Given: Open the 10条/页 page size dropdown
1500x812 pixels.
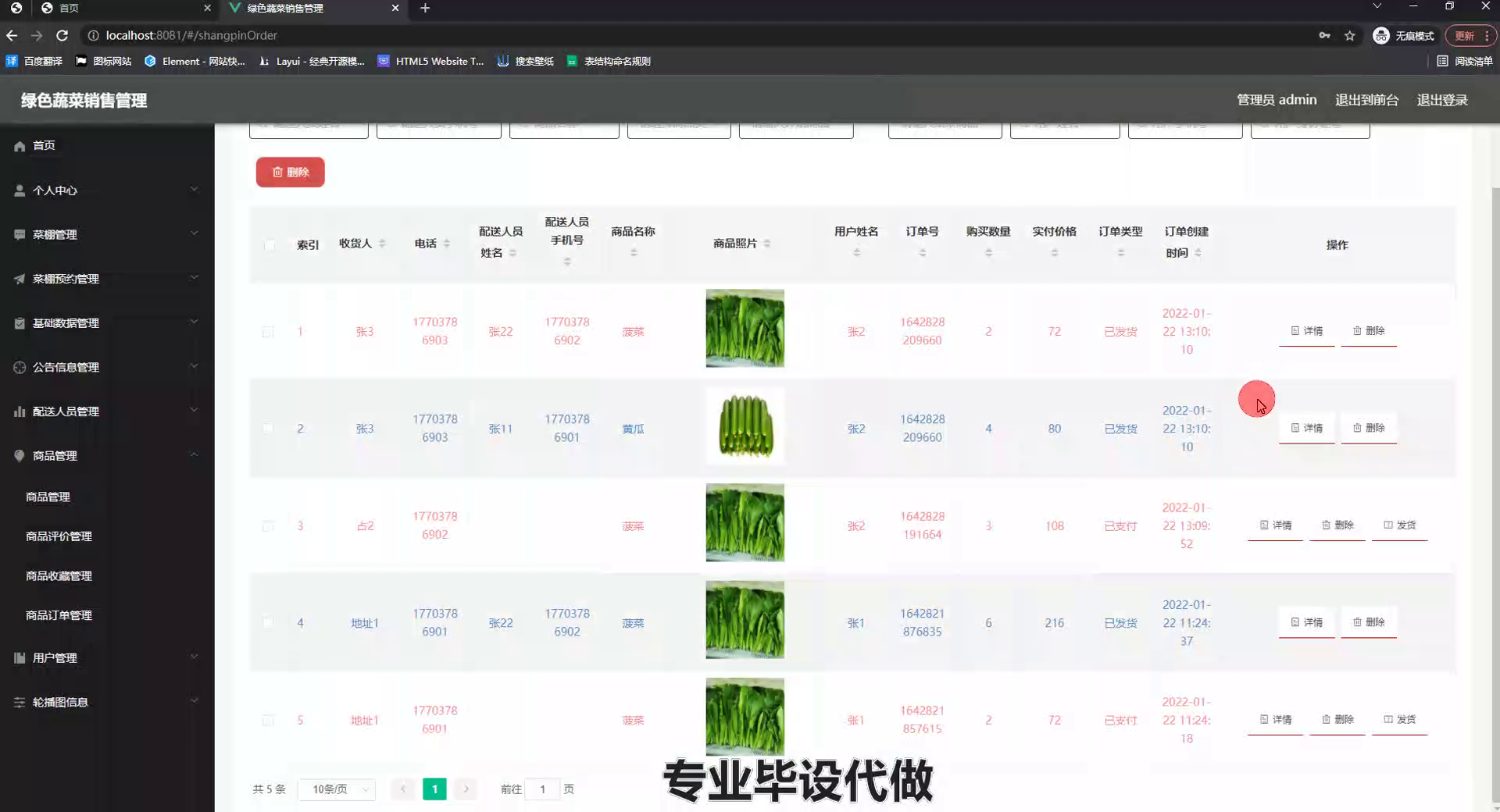Looking at the screenshot, I should tap(337, 789).
